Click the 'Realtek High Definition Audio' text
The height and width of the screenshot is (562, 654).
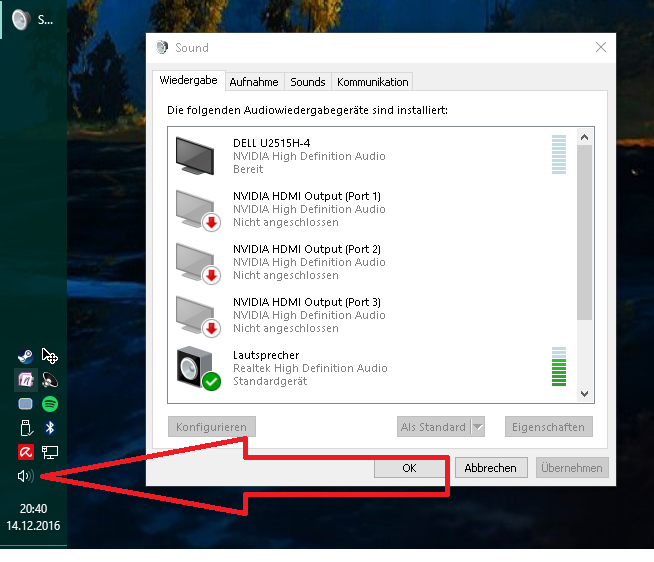(310, 368)
